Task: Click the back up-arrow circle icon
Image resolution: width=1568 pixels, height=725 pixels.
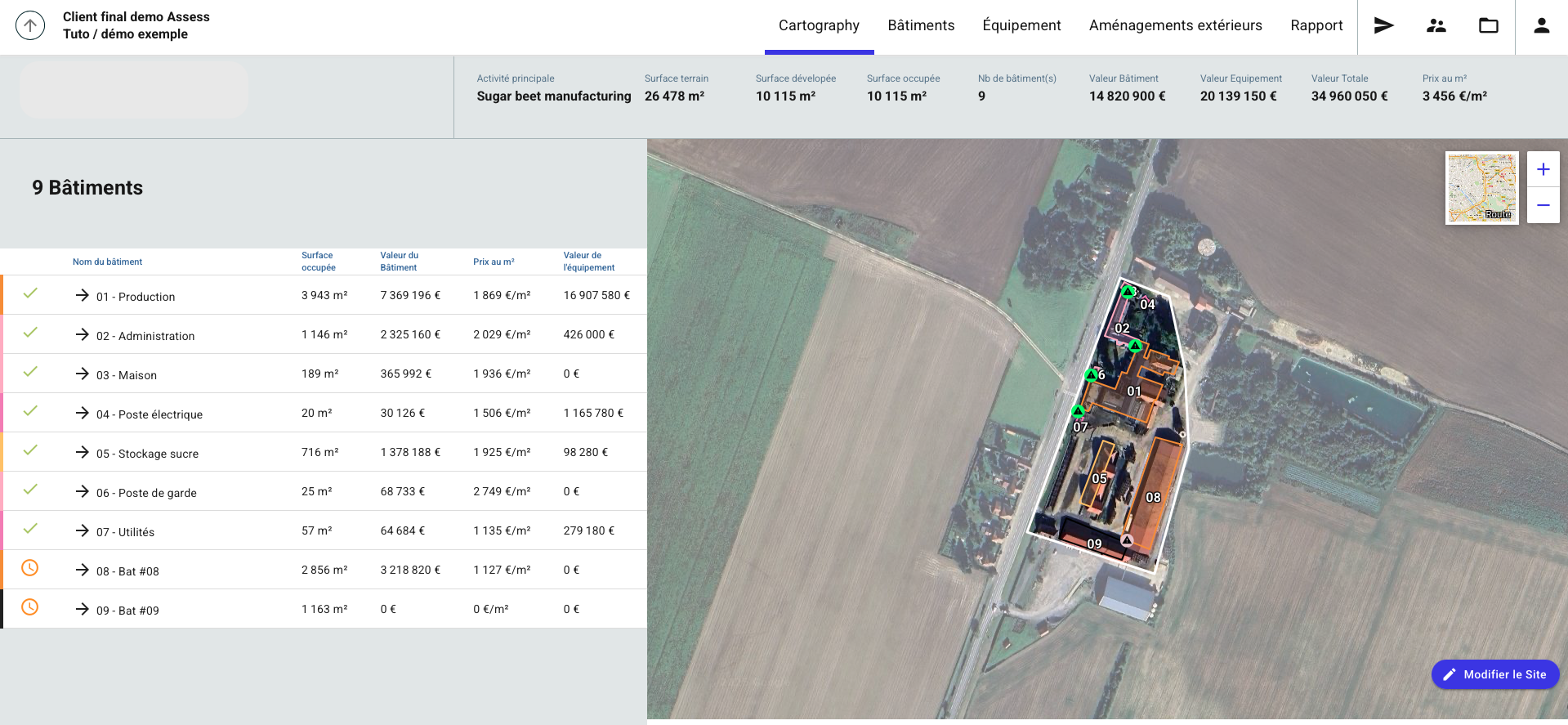Action: 30,25
